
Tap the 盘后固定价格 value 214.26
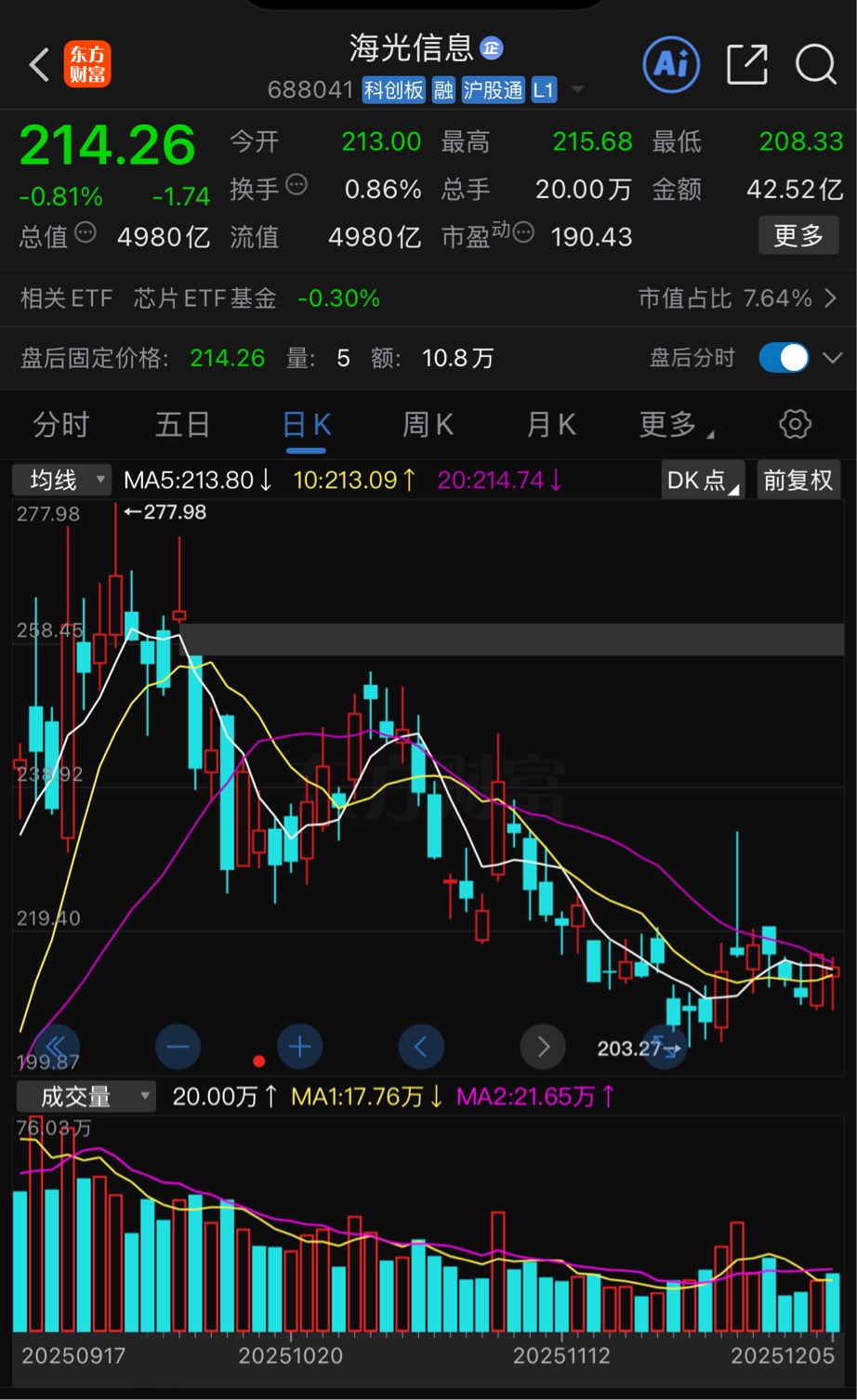(x=228, y=358)
